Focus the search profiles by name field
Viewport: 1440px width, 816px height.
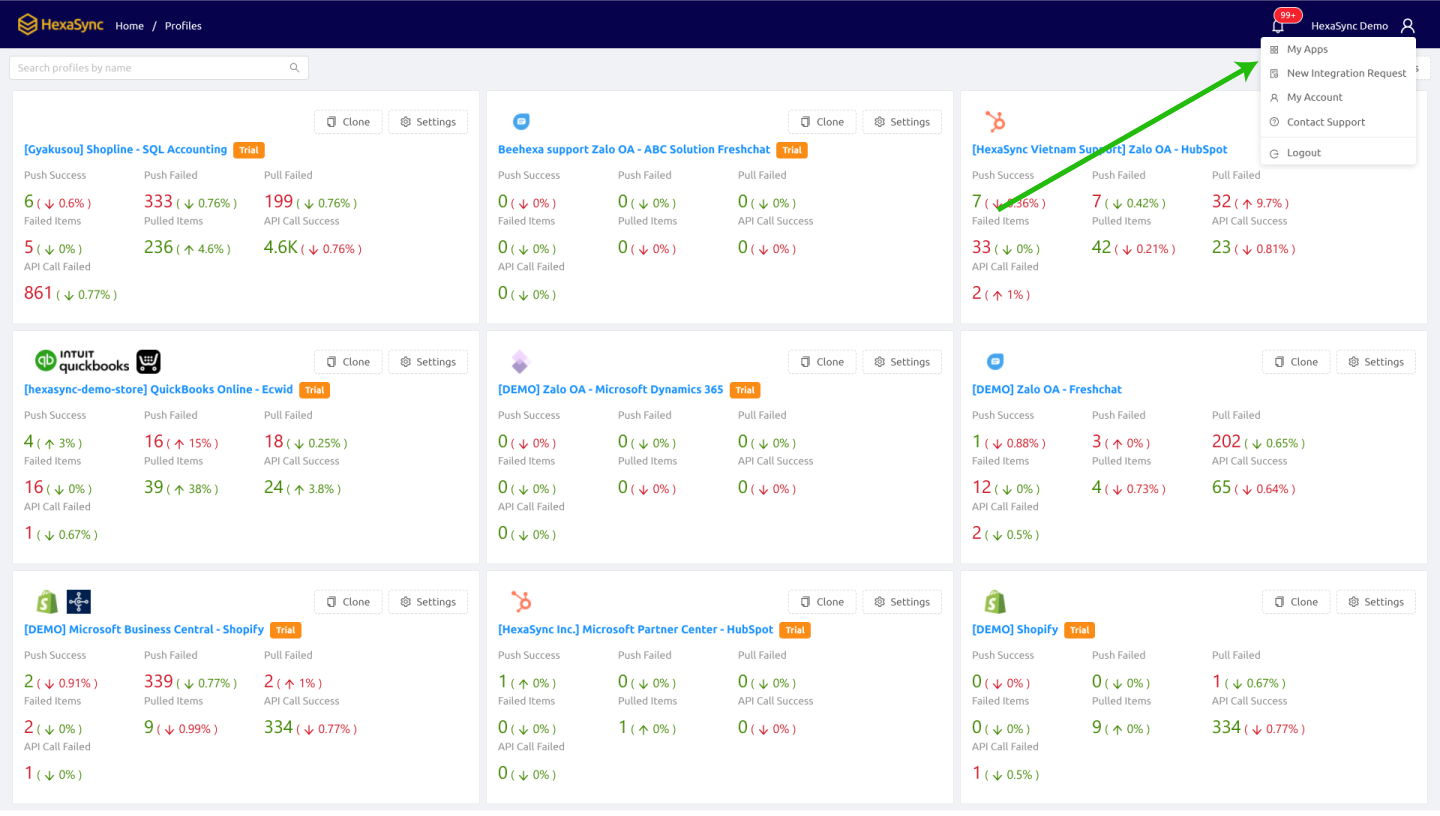tap(159, 68)
